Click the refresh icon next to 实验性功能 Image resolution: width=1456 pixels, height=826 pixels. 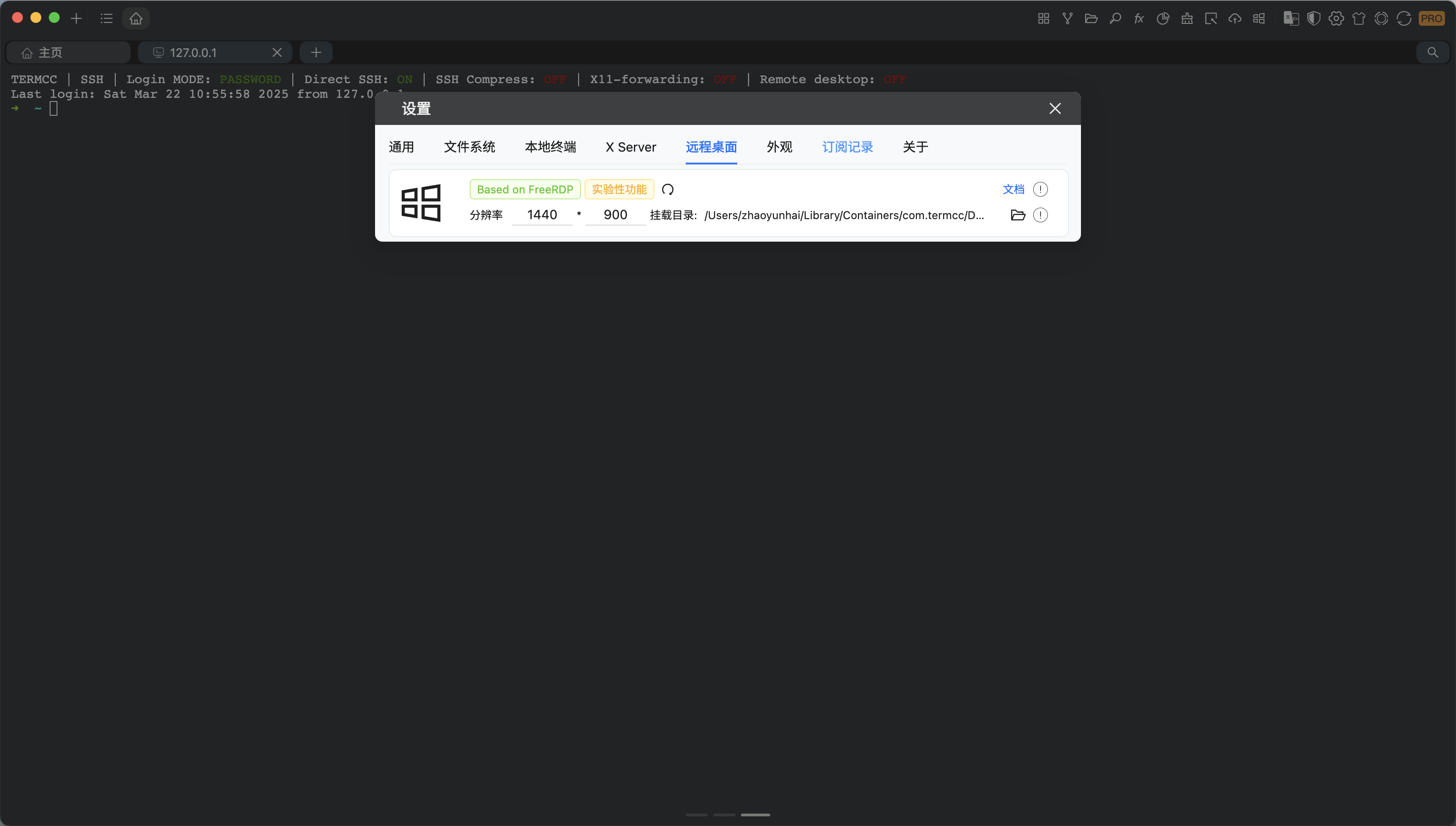click(668, 189)
